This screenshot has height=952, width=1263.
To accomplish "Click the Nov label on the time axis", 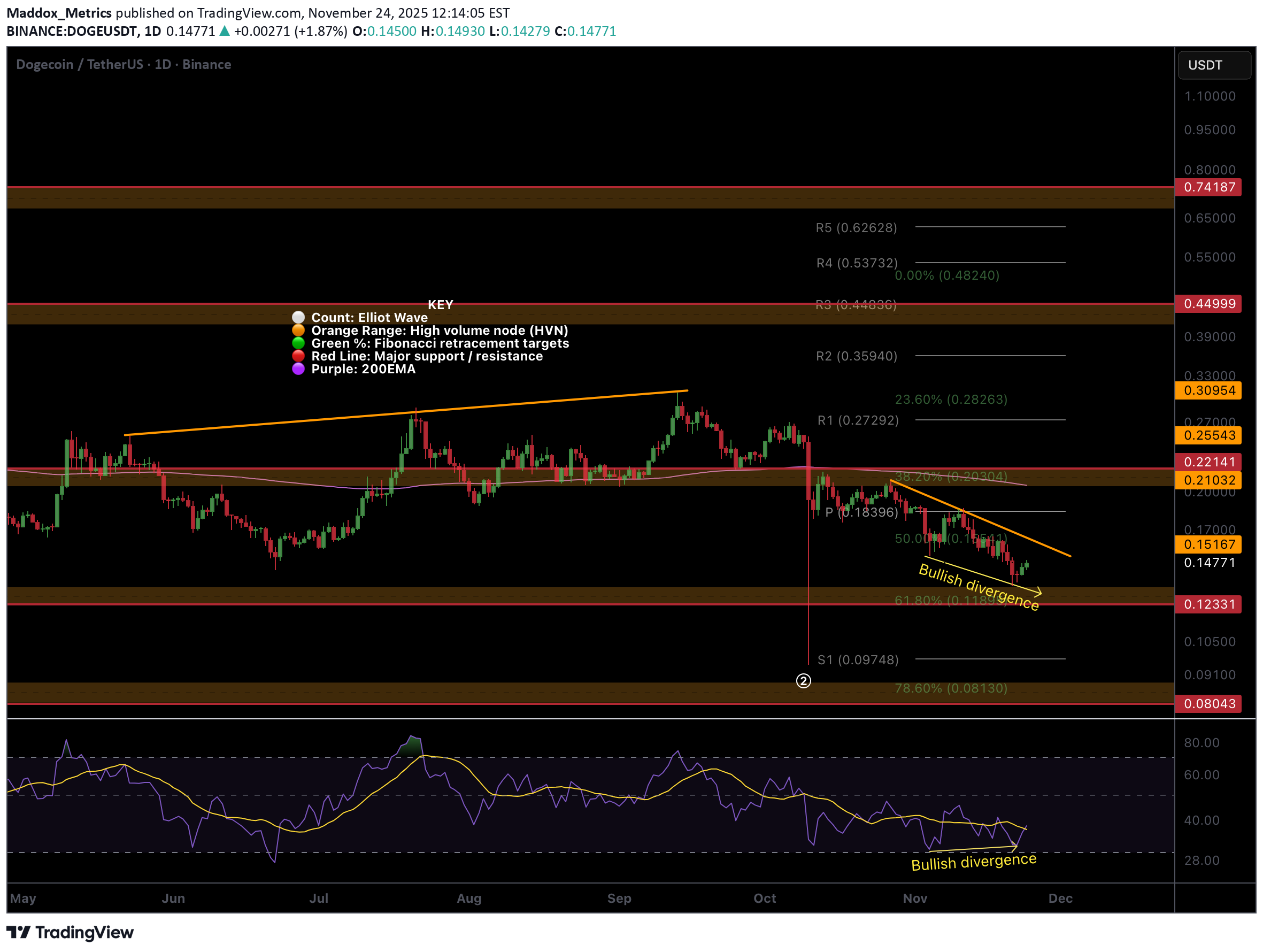I will (x=915, y=899).
